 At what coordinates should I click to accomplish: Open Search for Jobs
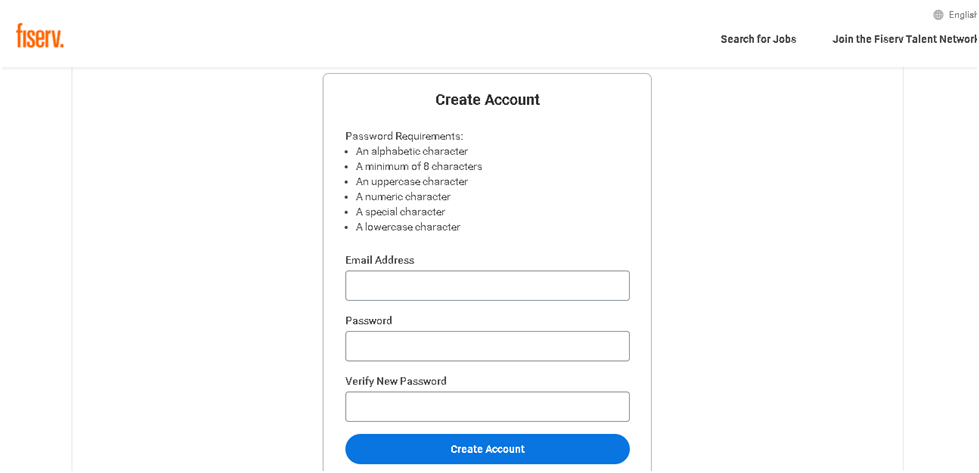coord(758,40)
